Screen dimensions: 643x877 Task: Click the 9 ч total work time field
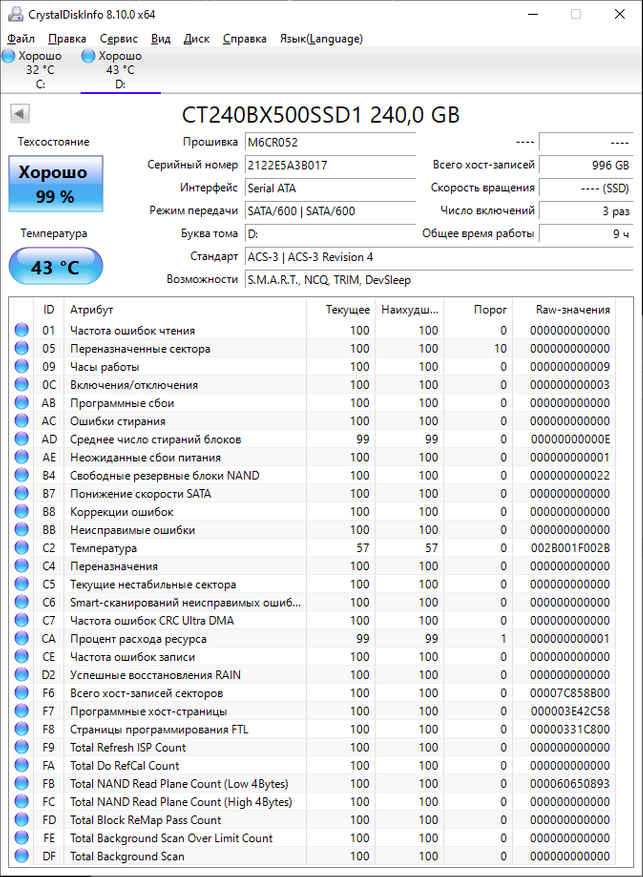tap(585, 234)
